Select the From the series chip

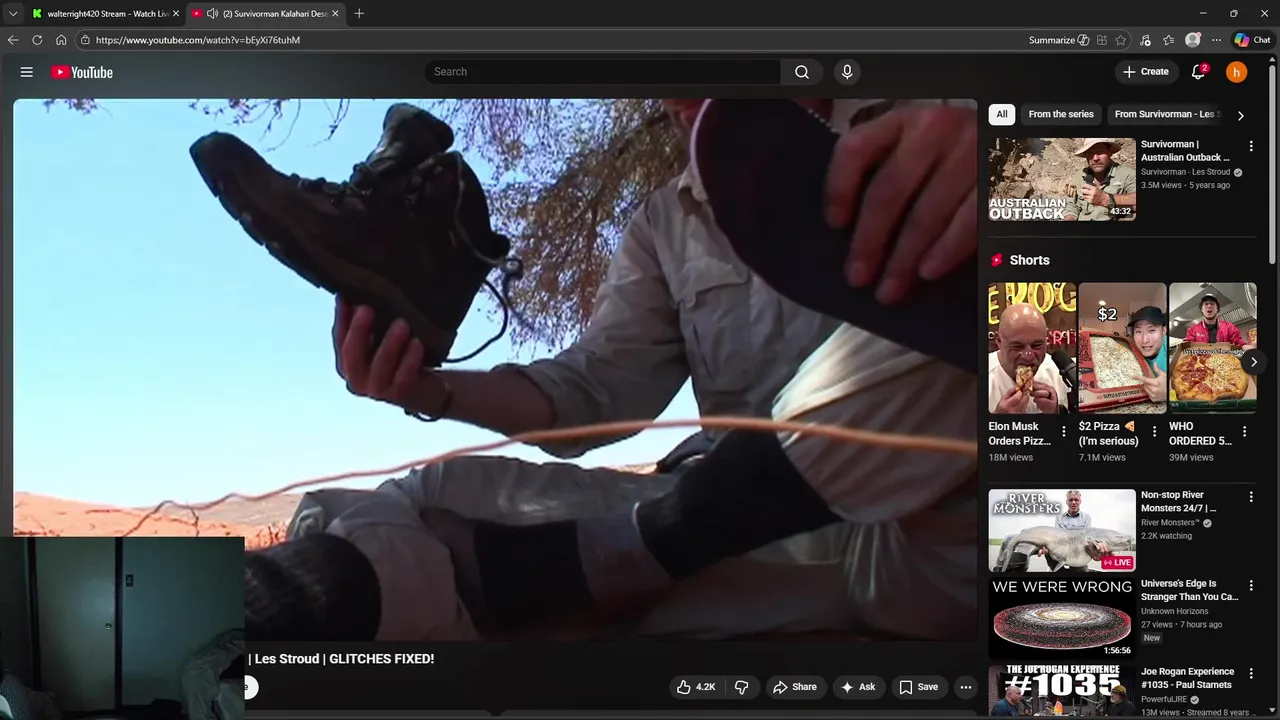click(x=1061, y=114)
